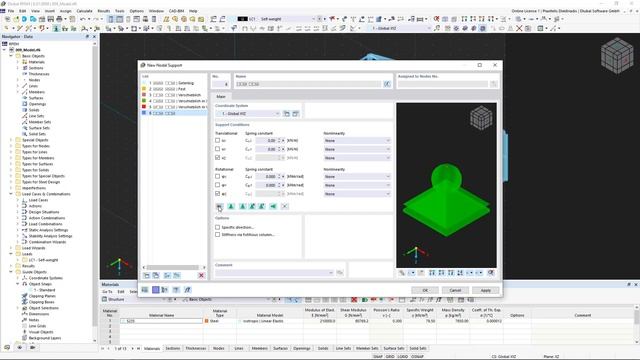Switch to the Nodes table tab
Viewport: 640px width, 360px height.
[218, 348]
